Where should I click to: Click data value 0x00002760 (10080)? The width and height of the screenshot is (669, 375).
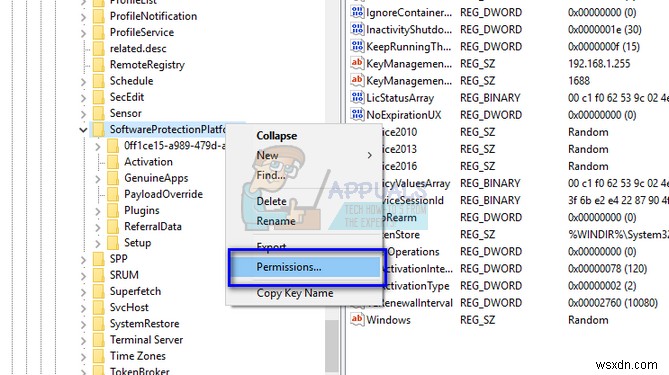(613, 303)
